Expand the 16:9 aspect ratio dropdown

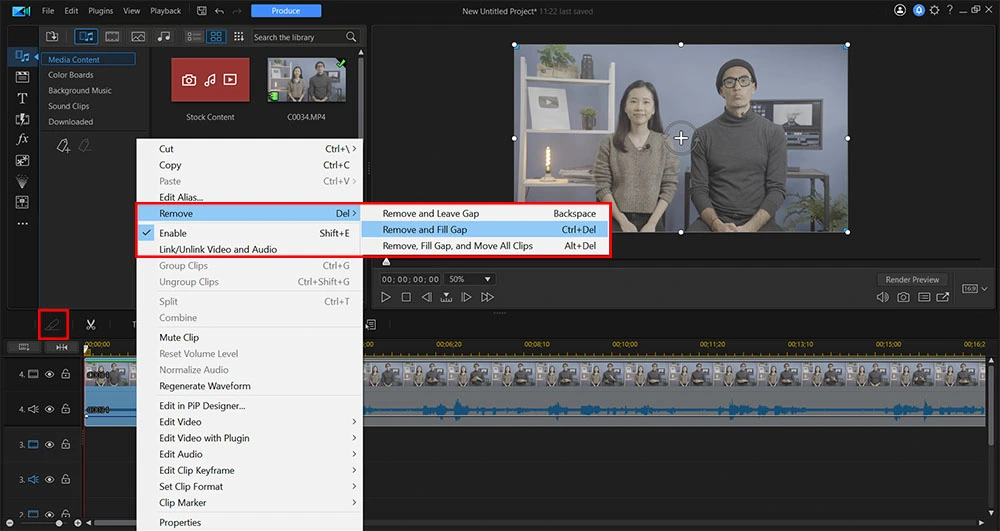tap(974, 288)
